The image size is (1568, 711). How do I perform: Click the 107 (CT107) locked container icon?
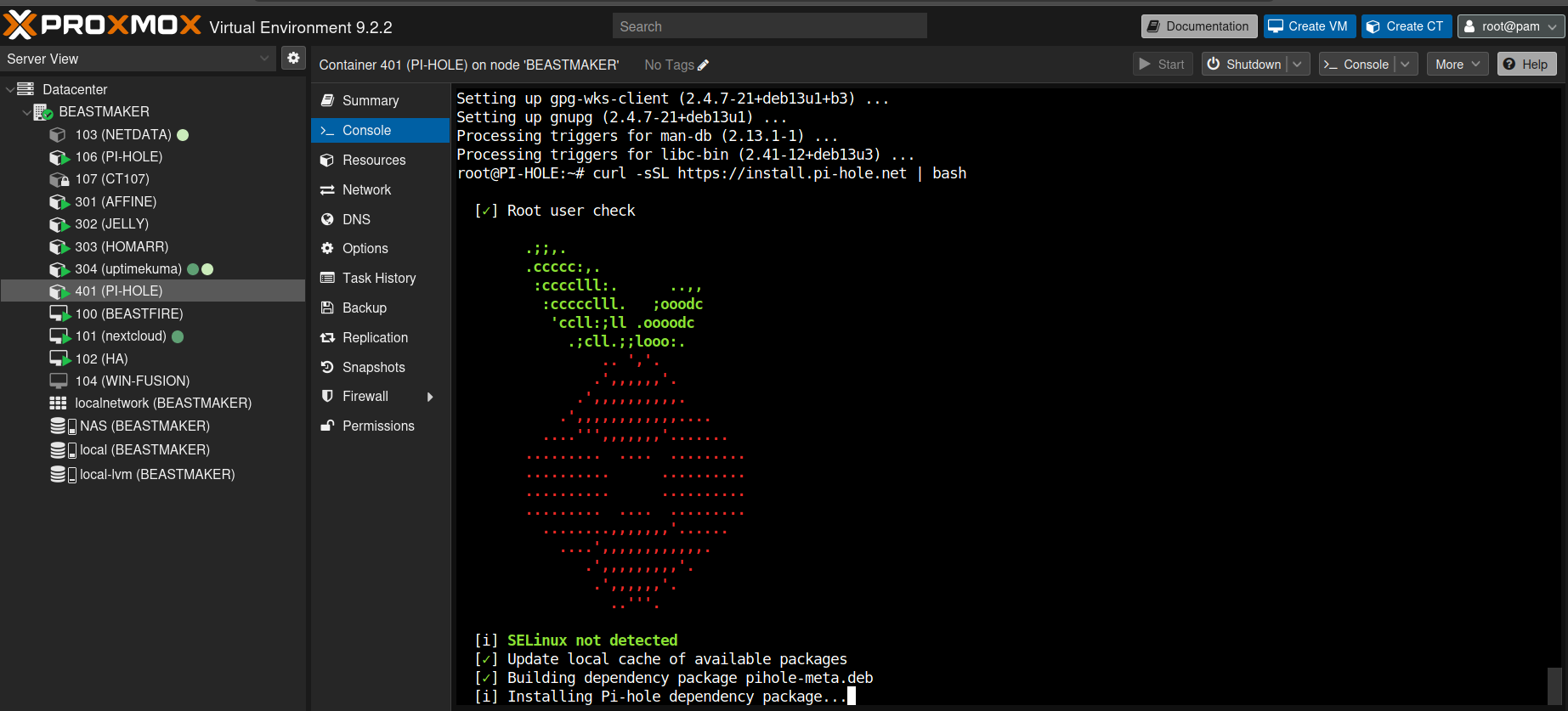(59, 179)
